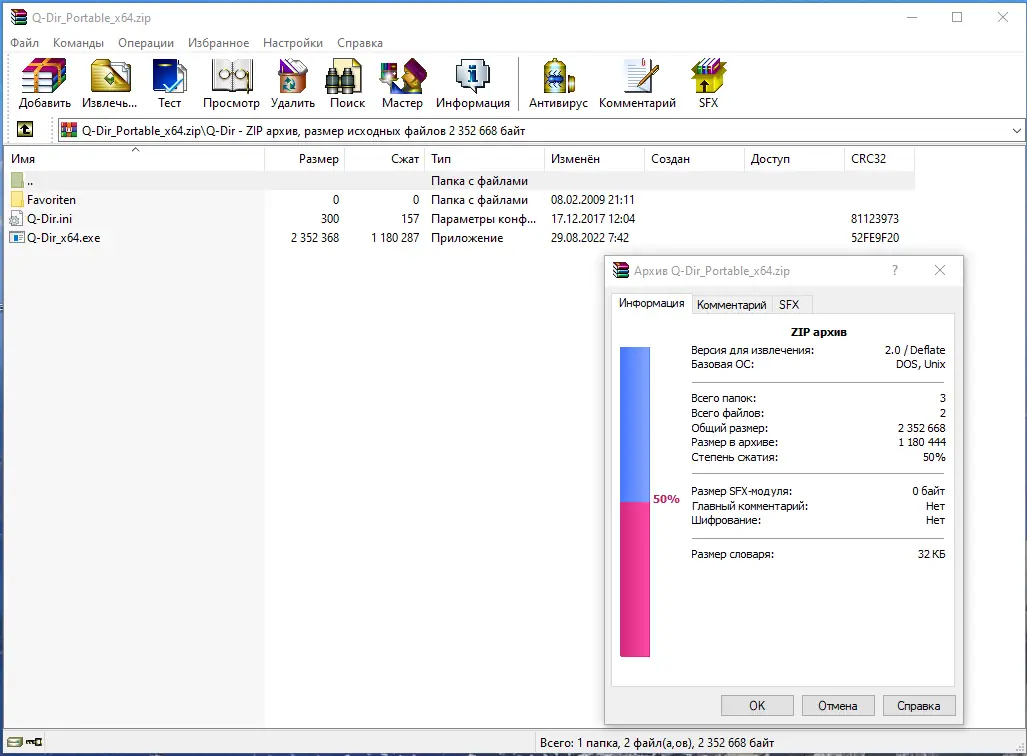Click the 2 352 368 size cell
1027x756 pixels.
[x=315, y=238]
